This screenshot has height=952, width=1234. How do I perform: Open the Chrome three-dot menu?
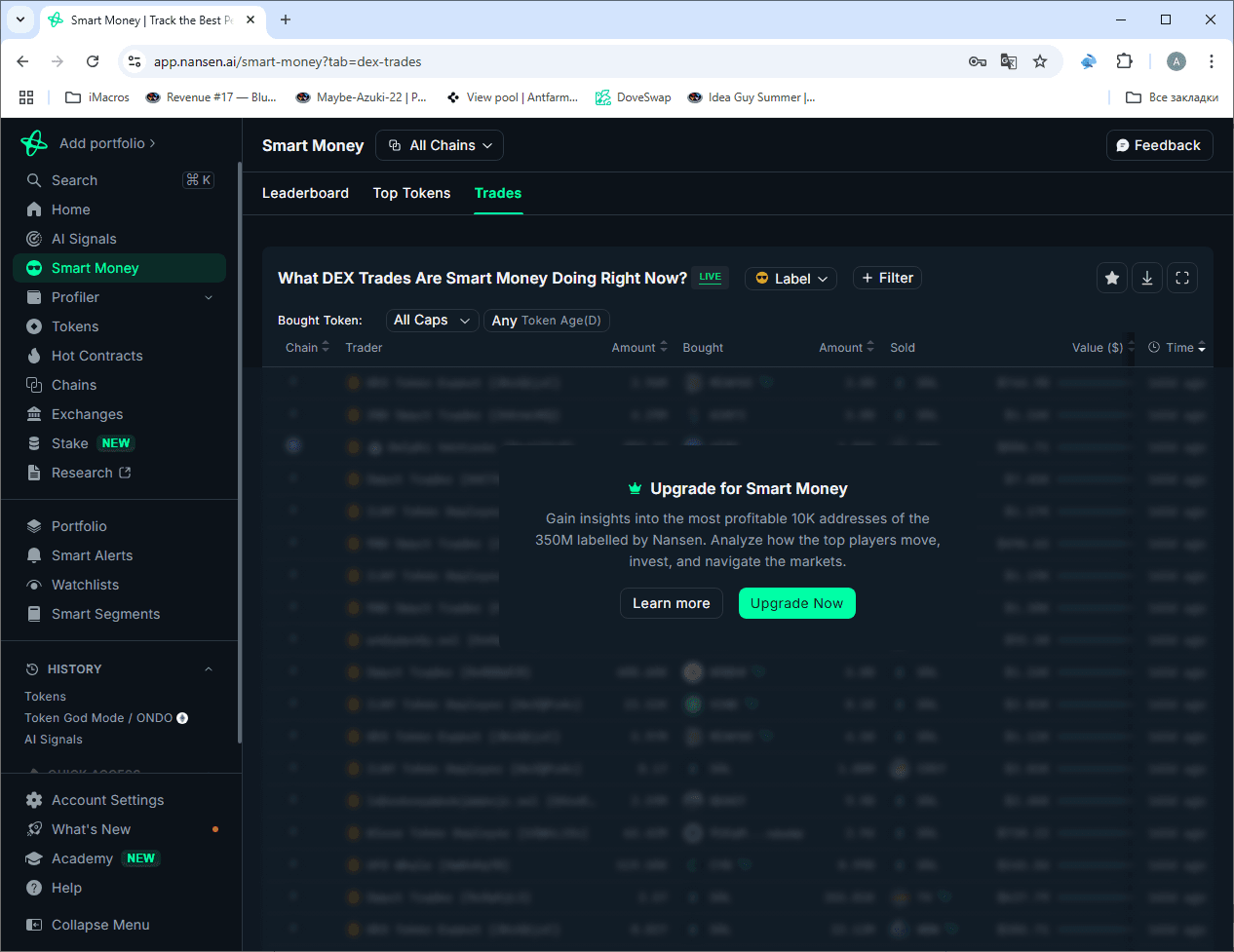1212,61
